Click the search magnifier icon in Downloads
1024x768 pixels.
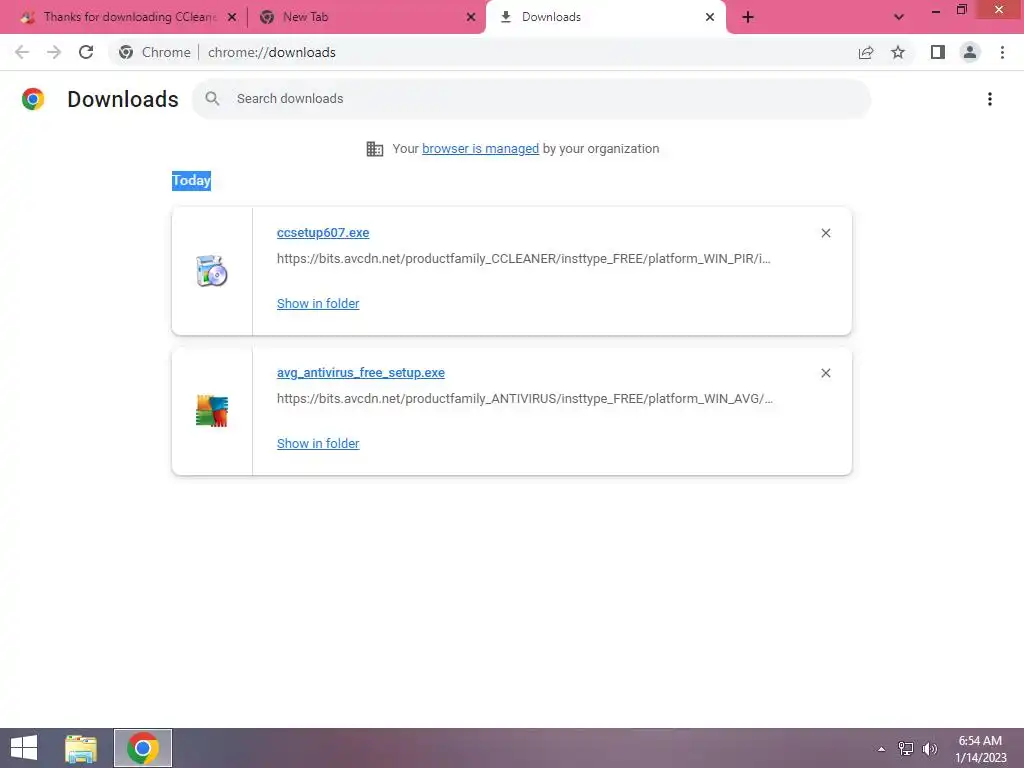click(212, 99)
